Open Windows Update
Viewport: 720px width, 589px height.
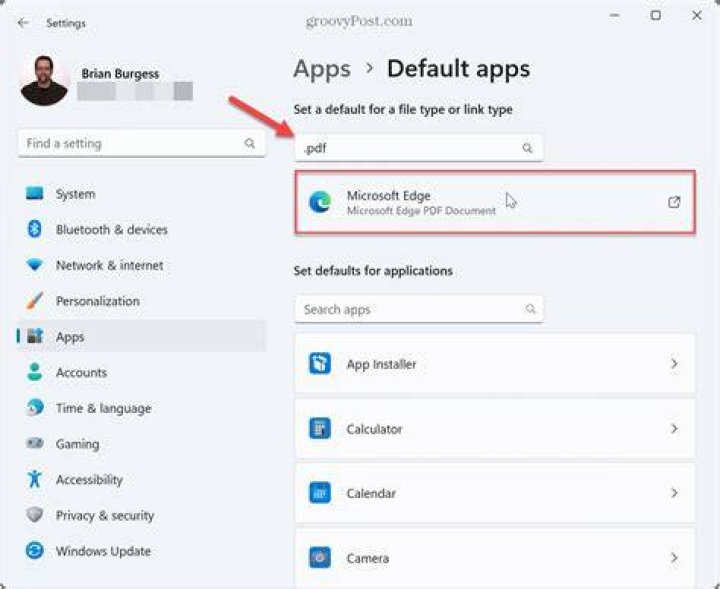(x=141, y=551)
